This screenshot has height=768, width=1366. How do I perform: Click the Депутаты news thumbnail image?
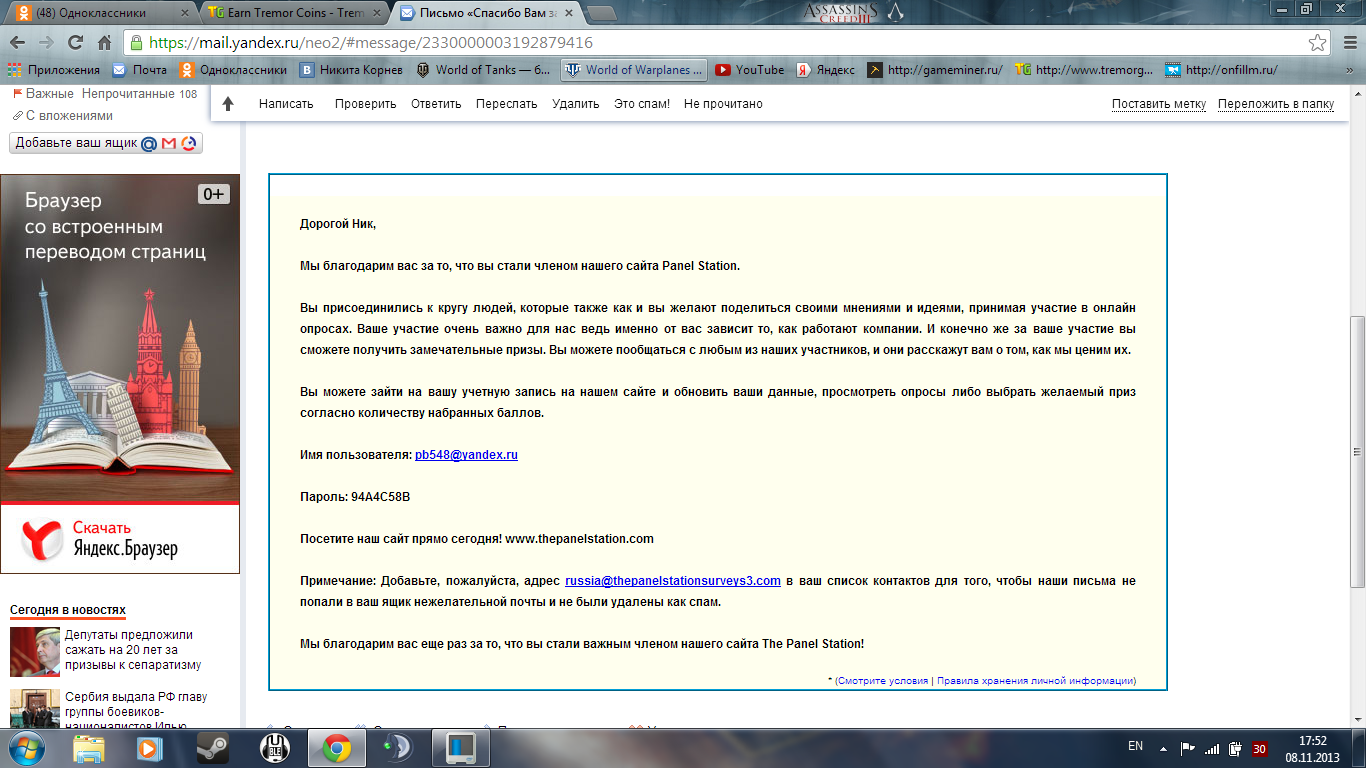[35, 652]
